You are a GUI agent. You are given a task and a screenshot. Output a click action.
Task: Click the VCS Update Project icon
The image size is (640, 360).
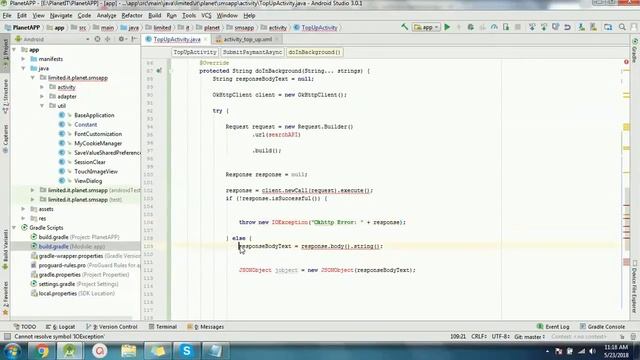coord(532,27)
